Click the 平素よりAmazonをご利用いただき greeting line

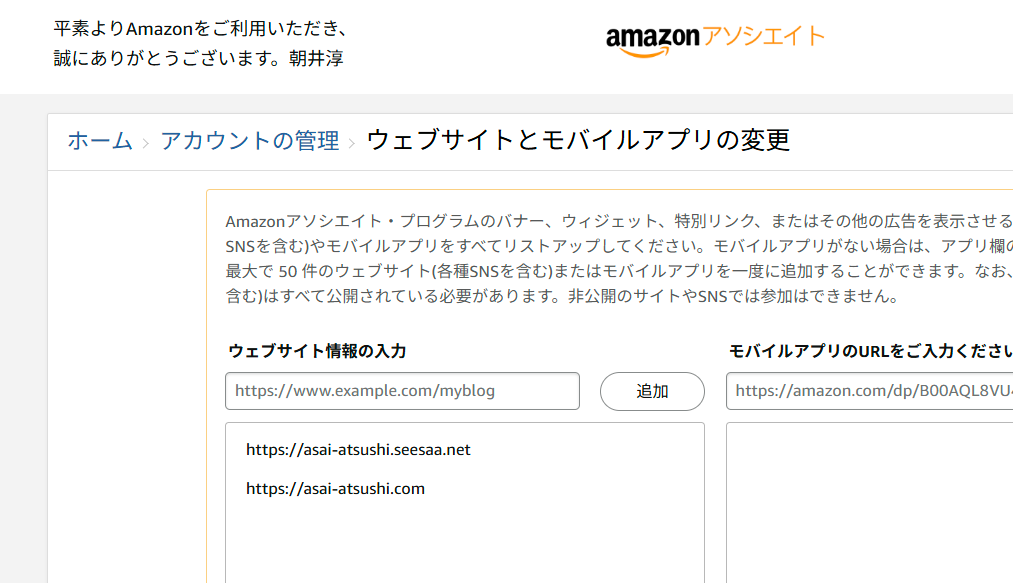[202, 28]
